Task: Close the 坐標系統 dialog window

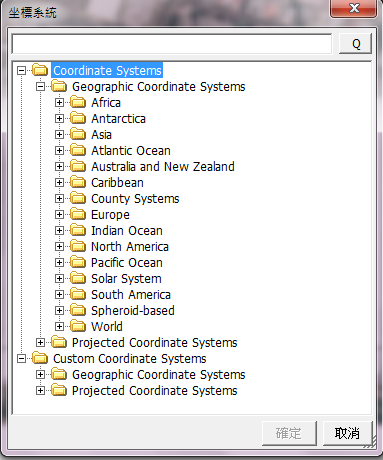Action: point(353,8)
